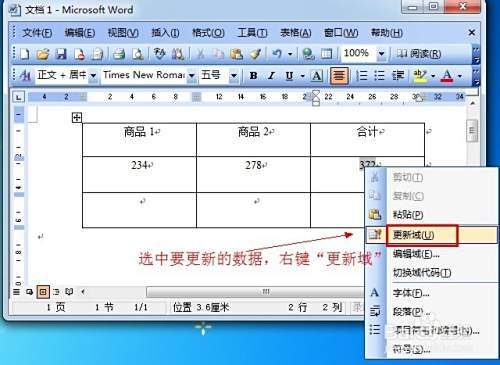Switch to Print Layout view button
This screenshot has height=365, width=500.
[43, 292]
